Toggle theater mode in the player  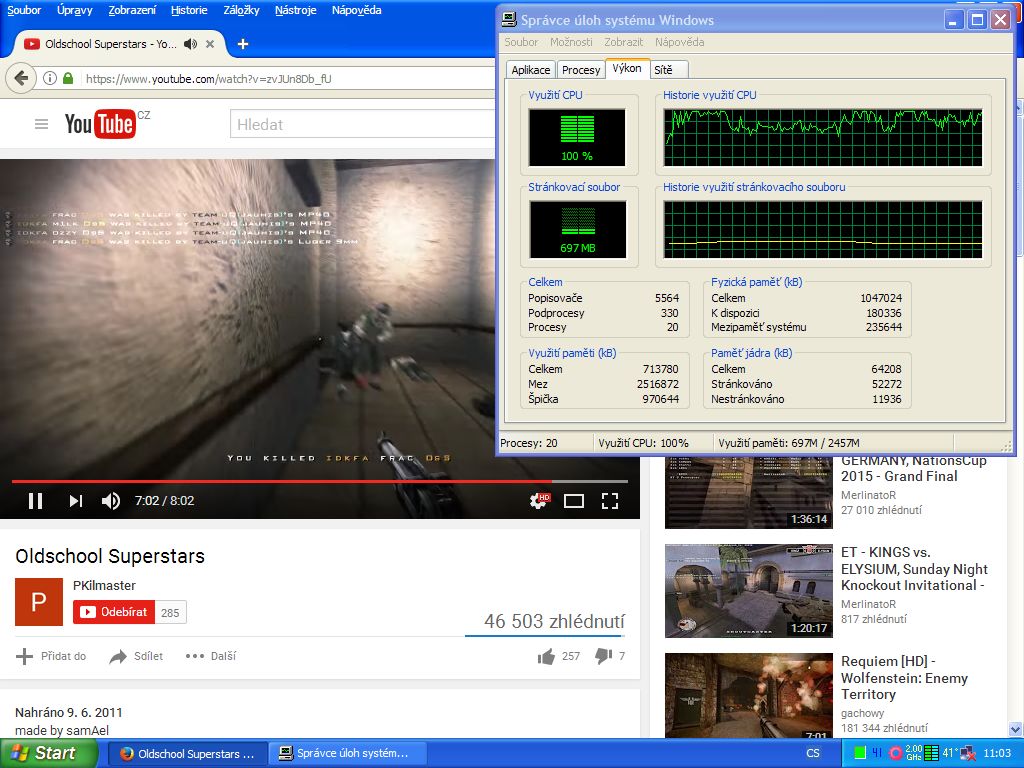[x=574, y=501]
